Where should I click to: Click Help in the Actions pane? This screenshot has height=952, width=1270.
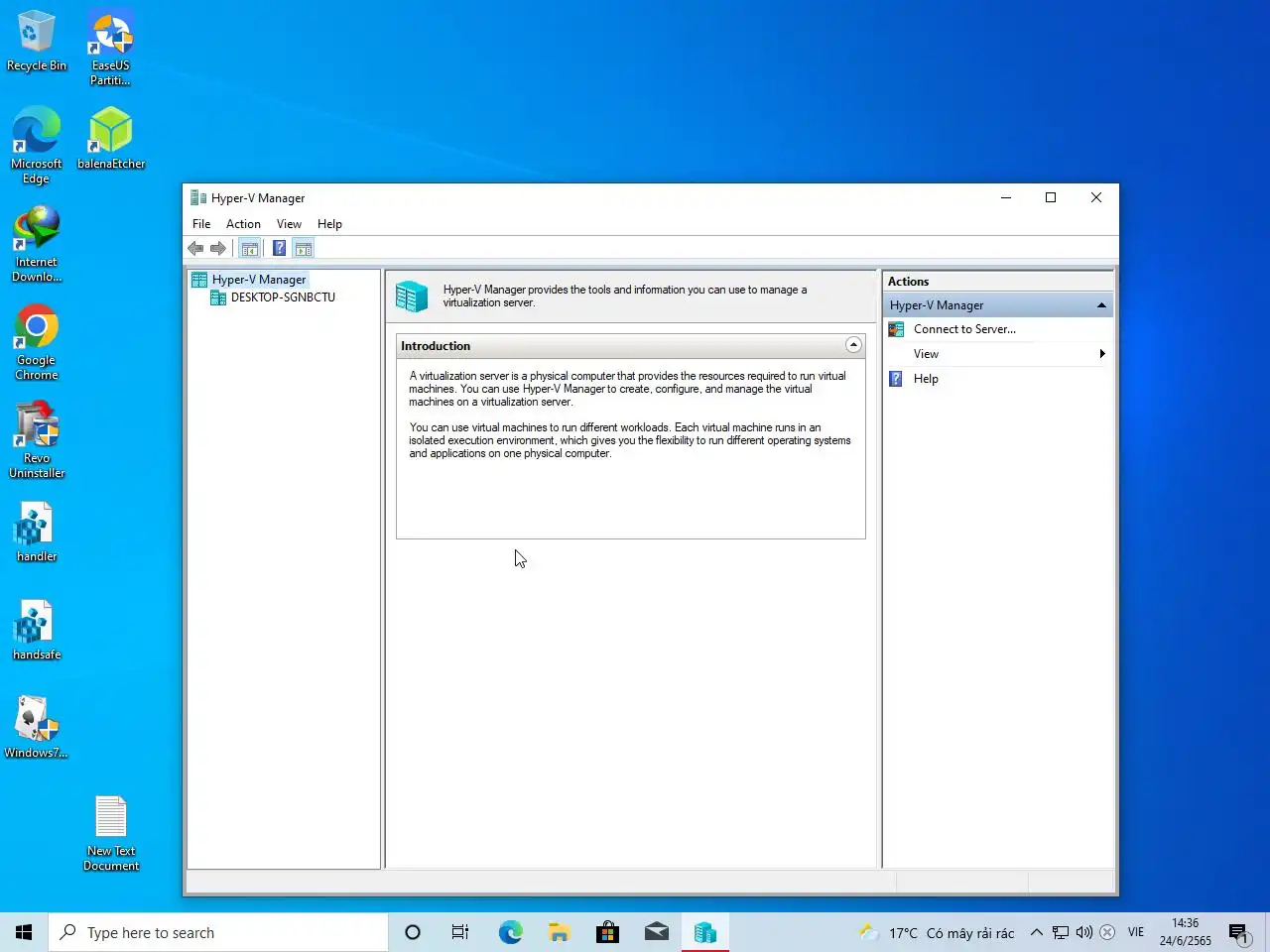point(926,379)
